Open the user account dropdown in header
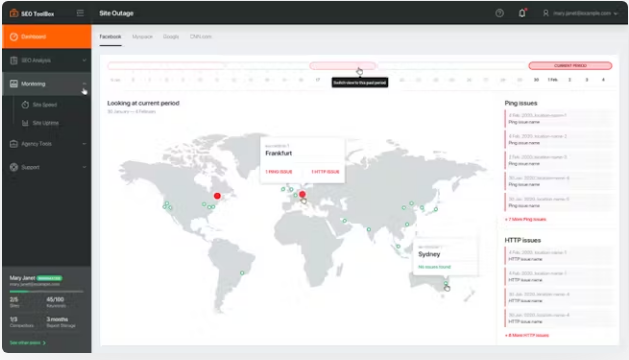The image size is (629, 360). tap(580, 13)
